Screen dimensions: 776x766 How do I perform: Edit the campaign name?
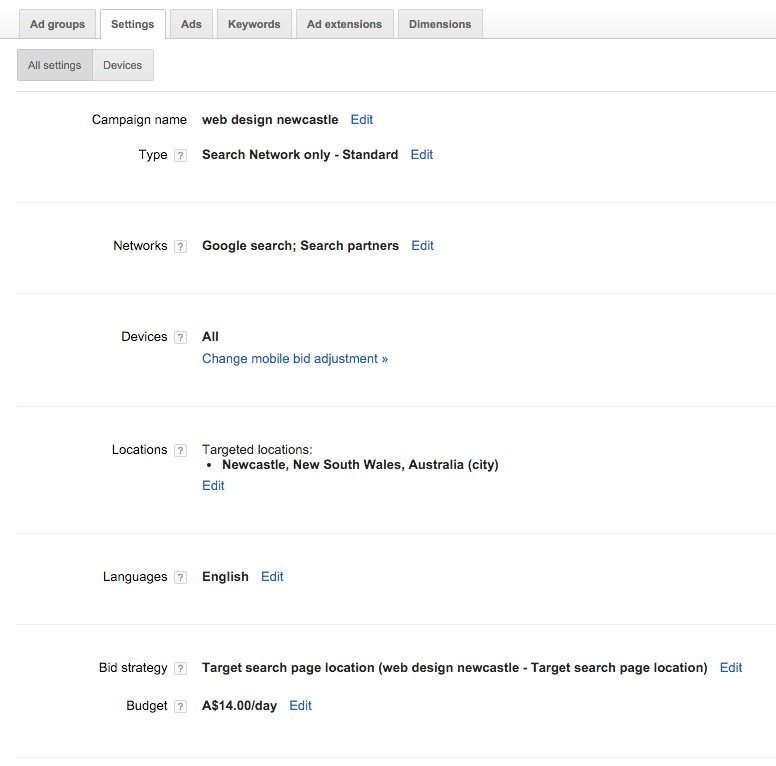(x=361, y=120)
